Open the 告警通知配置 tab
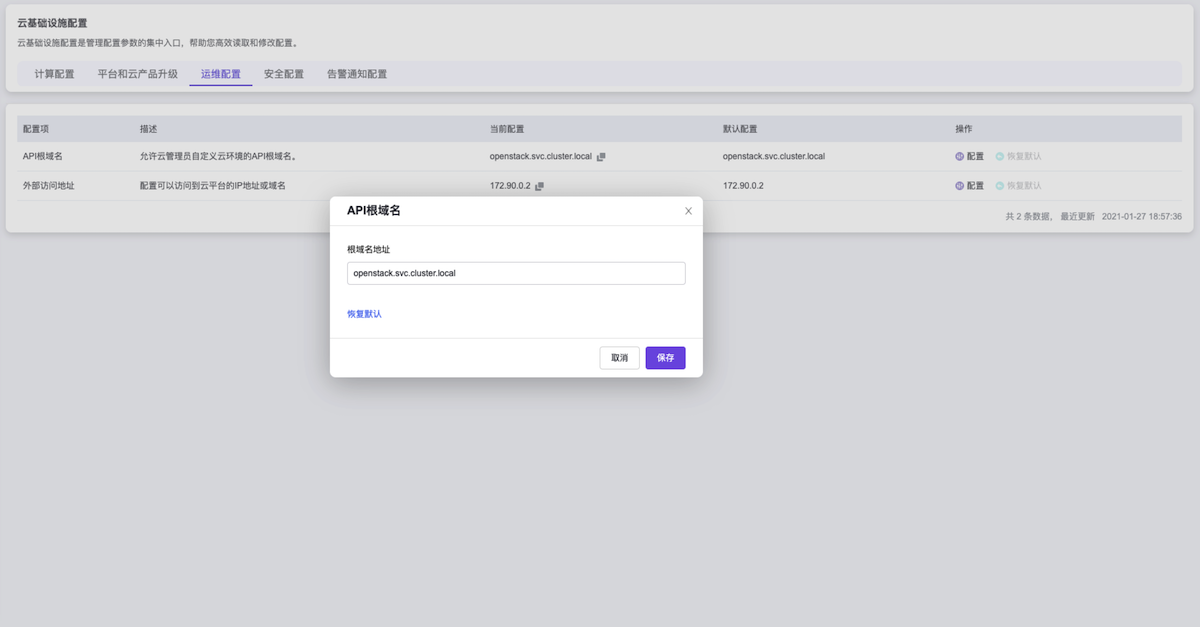Screen dimensions: 1200x627 tap(357, 74)
